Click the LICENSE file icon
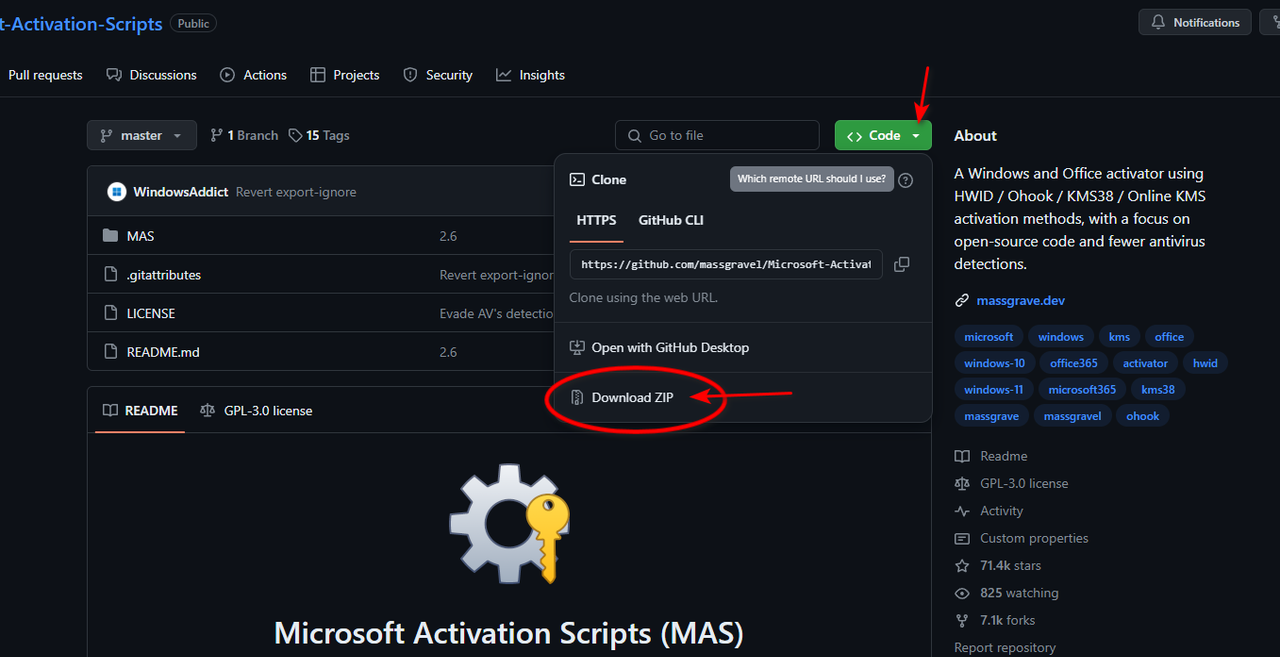This screenshot has width=1280, height=657. click(110, 313)
